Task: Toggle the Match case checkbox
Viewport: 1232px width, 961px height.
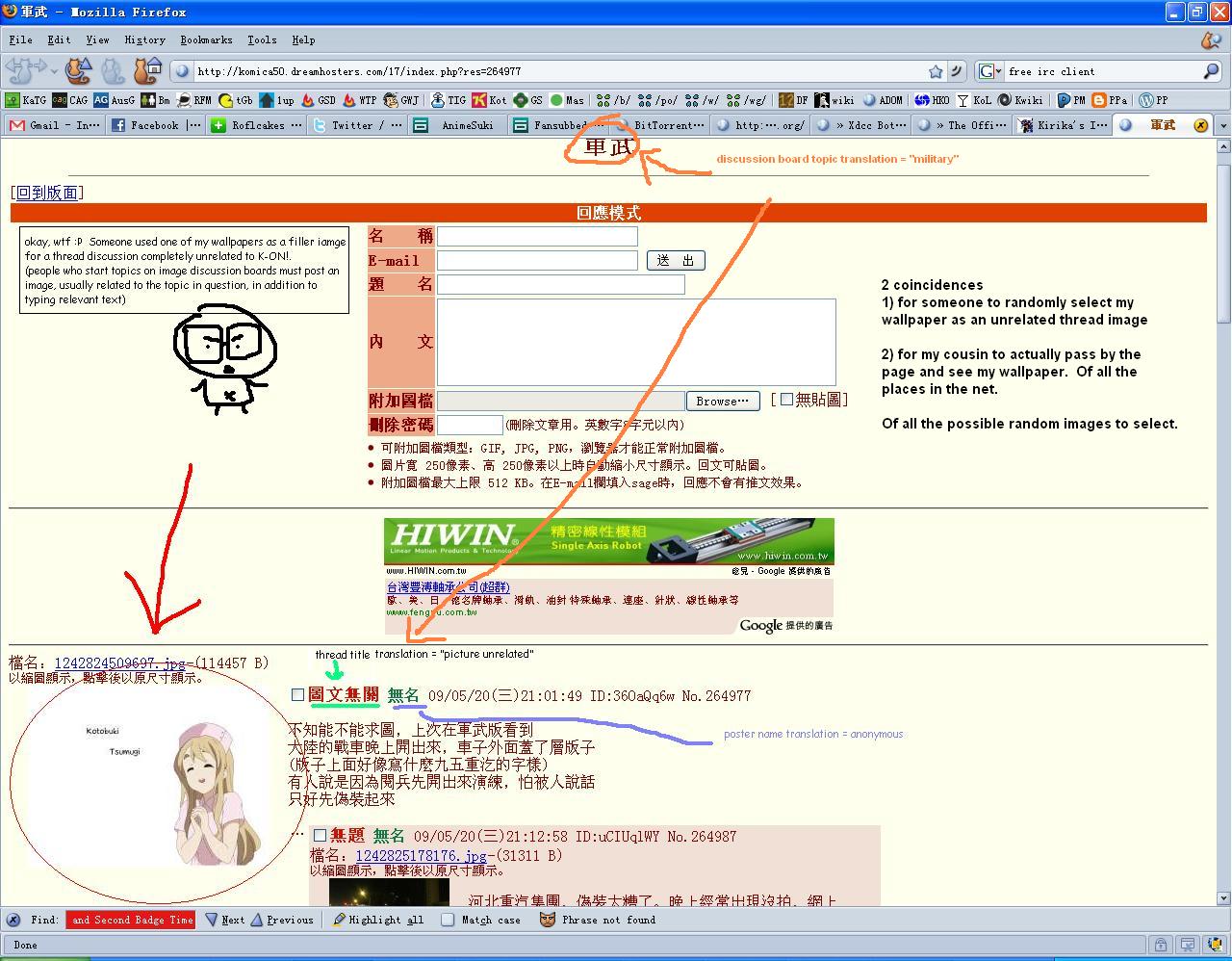Action: (448, 920)
